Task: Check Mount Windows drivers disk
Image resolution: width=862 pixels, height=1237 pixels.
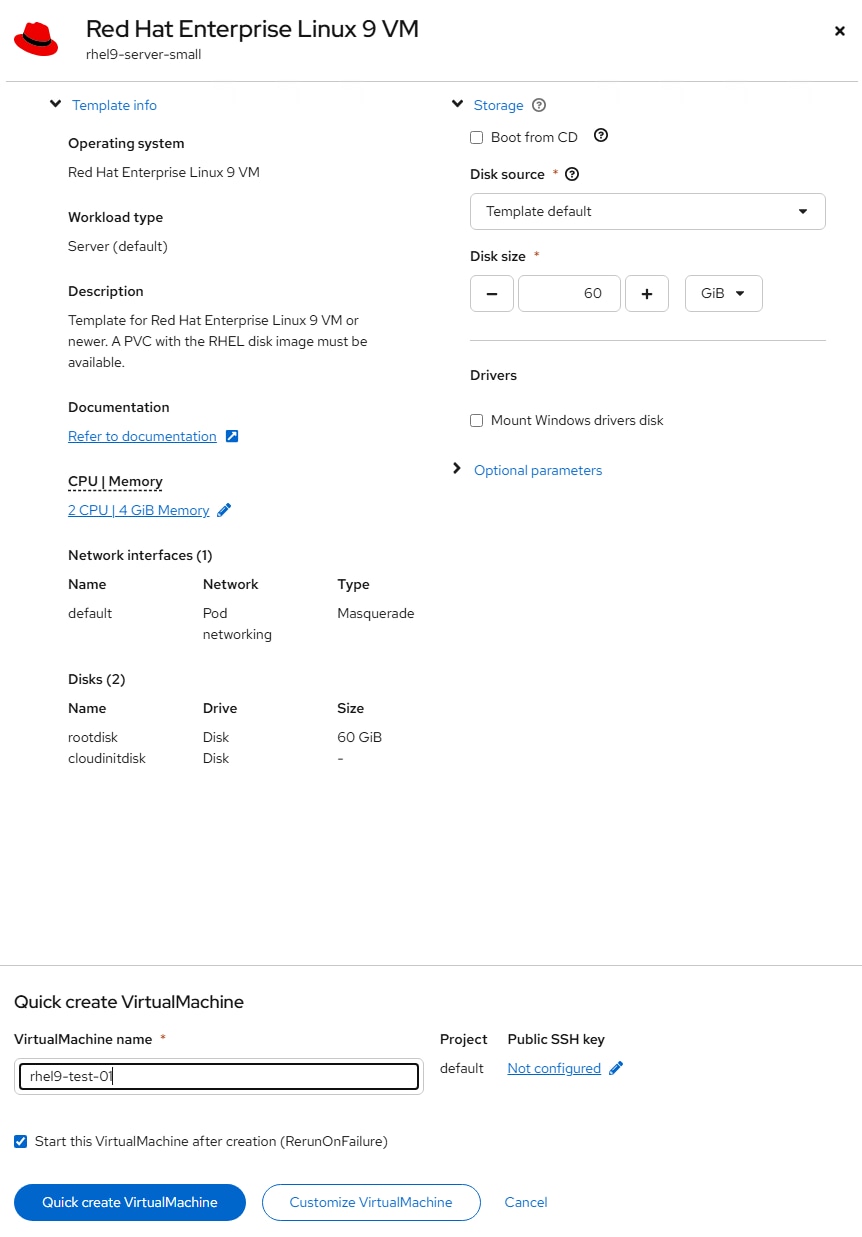Action: click(477, 421)
